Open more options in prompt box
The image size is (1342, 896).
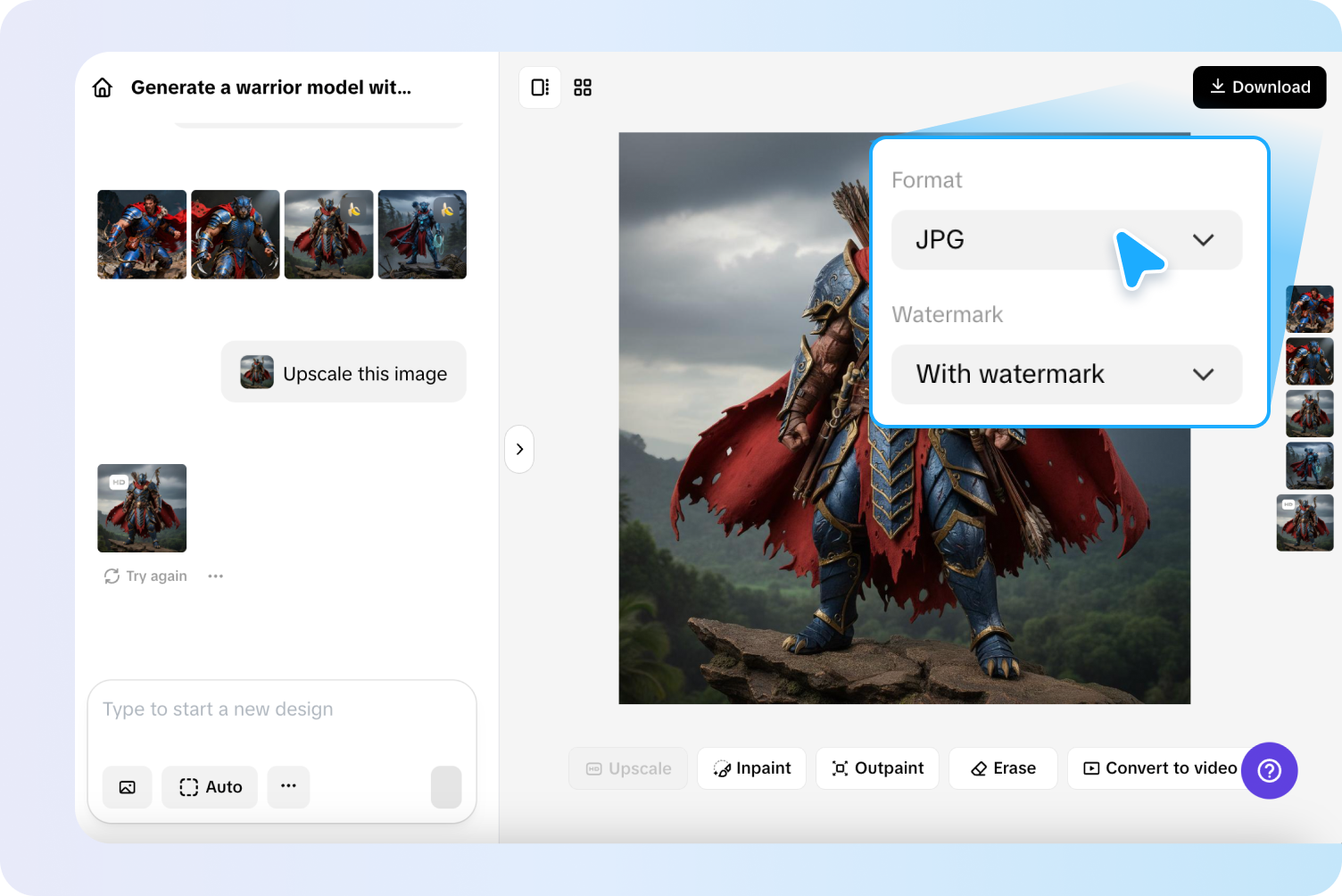pyautogui.click(x=288, y=786)
